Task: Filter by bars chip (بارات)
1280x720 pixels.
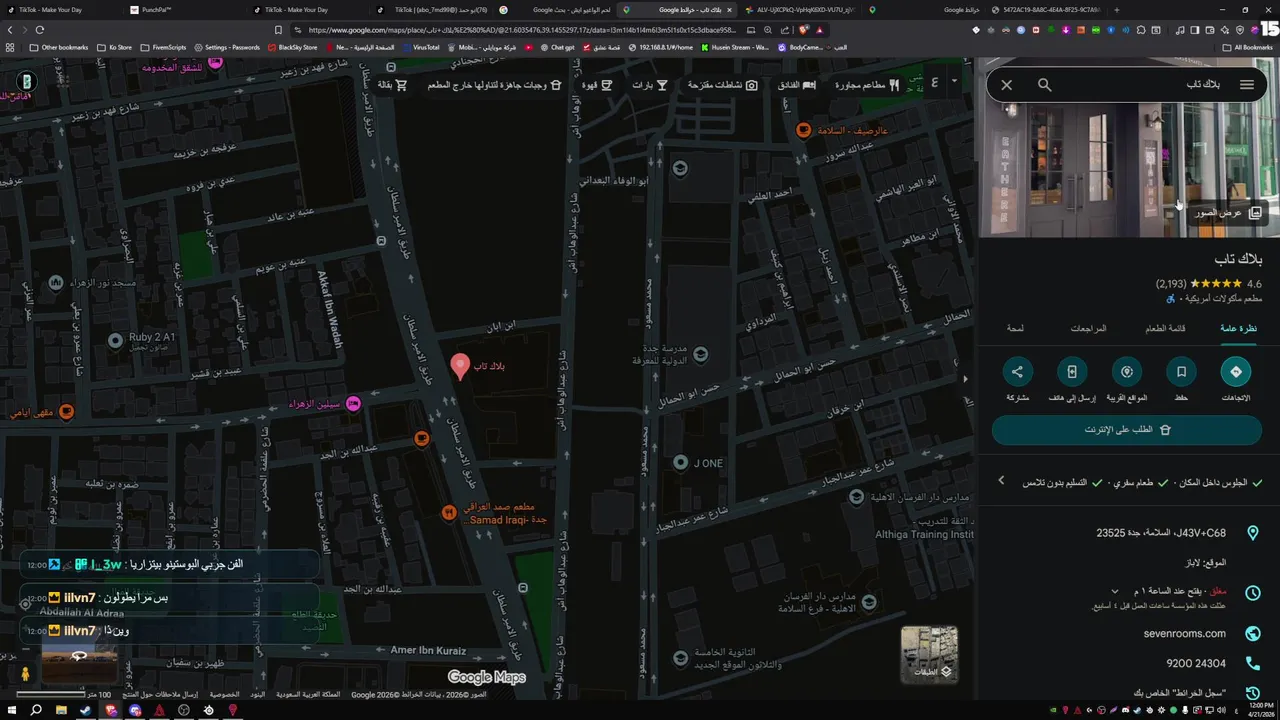Action: [650, 85]
